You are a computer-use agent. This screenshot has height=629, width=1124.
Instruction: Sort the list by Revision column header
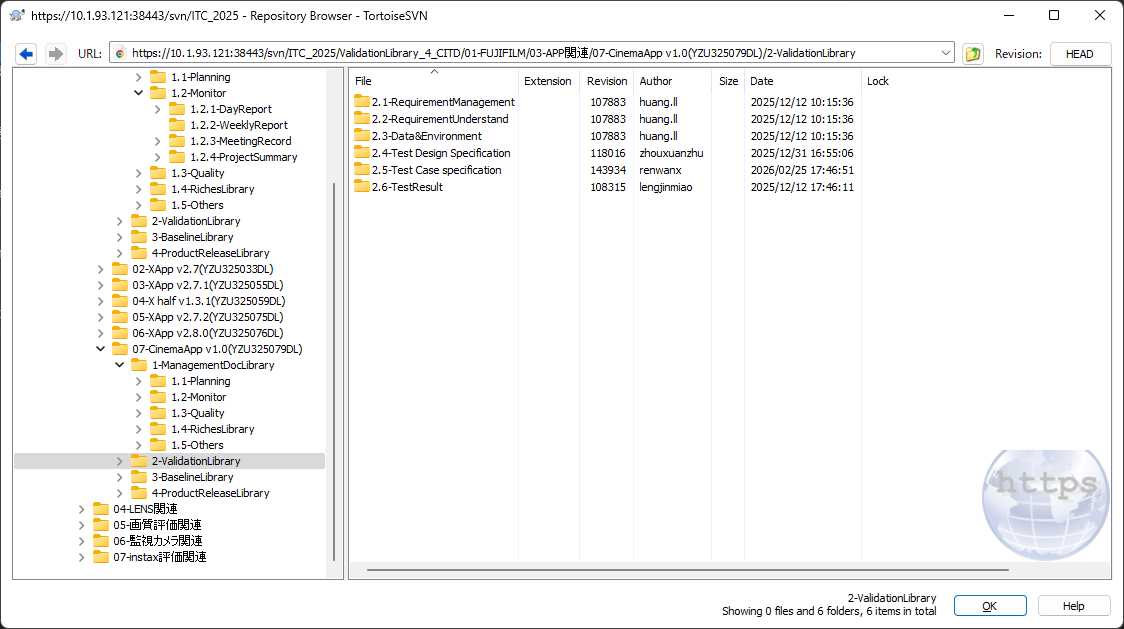point(607,81)
